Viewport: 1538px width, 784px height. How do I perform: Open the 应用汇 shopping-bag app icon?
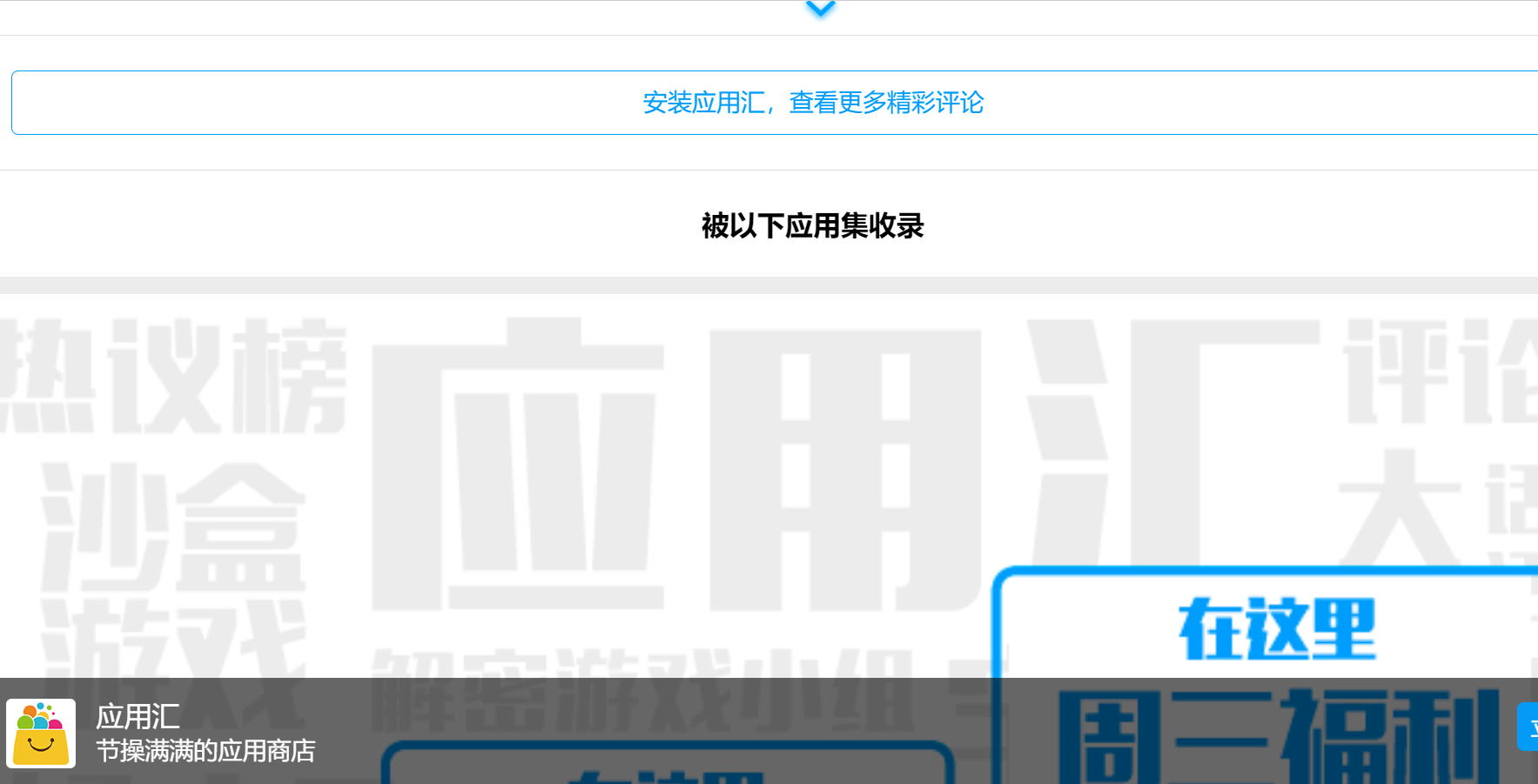coord(41,734)
